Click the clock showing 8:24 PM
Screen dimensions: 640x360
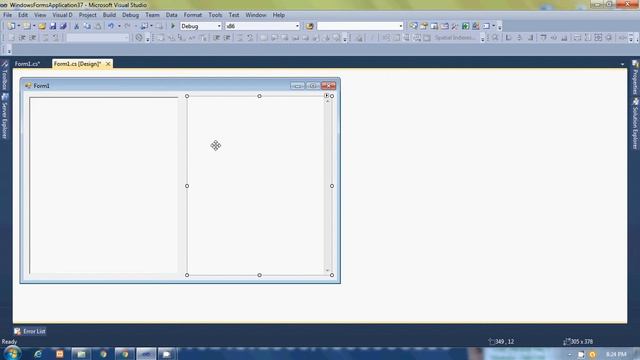(x=616, y=354)
